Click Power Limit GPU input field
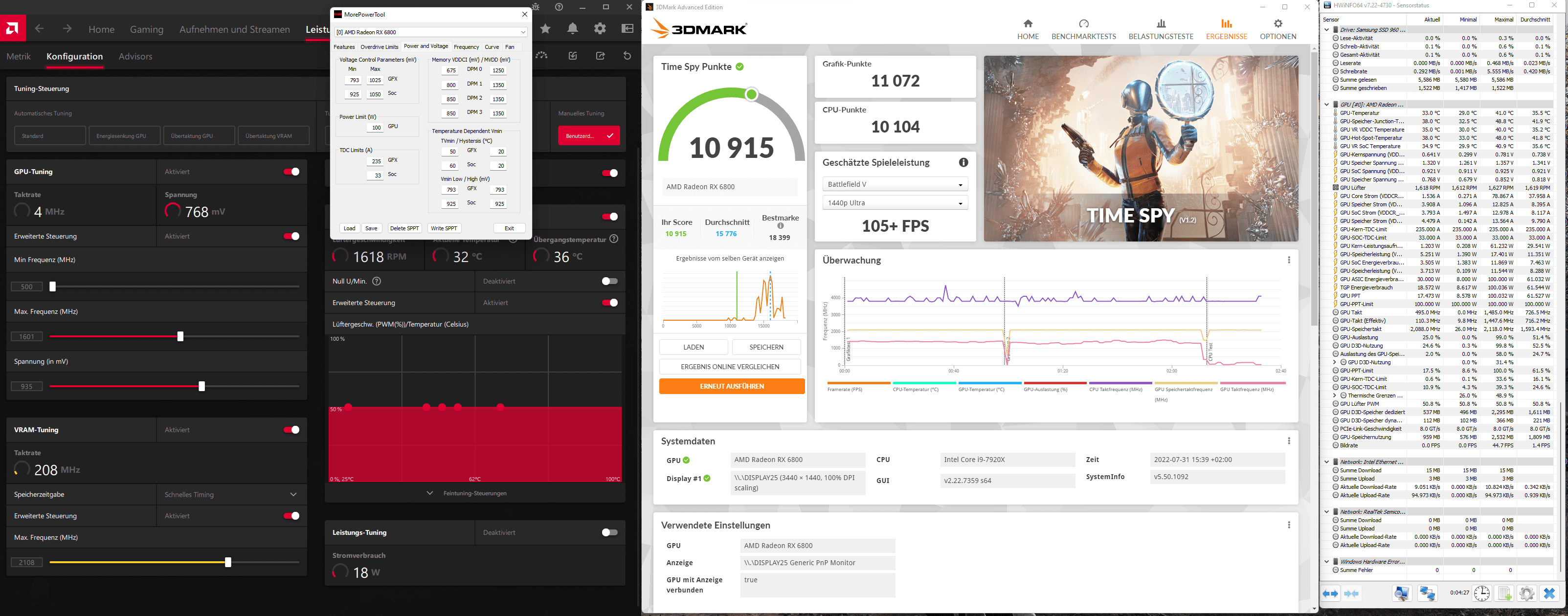1568x616 pixels. (376, 127)
